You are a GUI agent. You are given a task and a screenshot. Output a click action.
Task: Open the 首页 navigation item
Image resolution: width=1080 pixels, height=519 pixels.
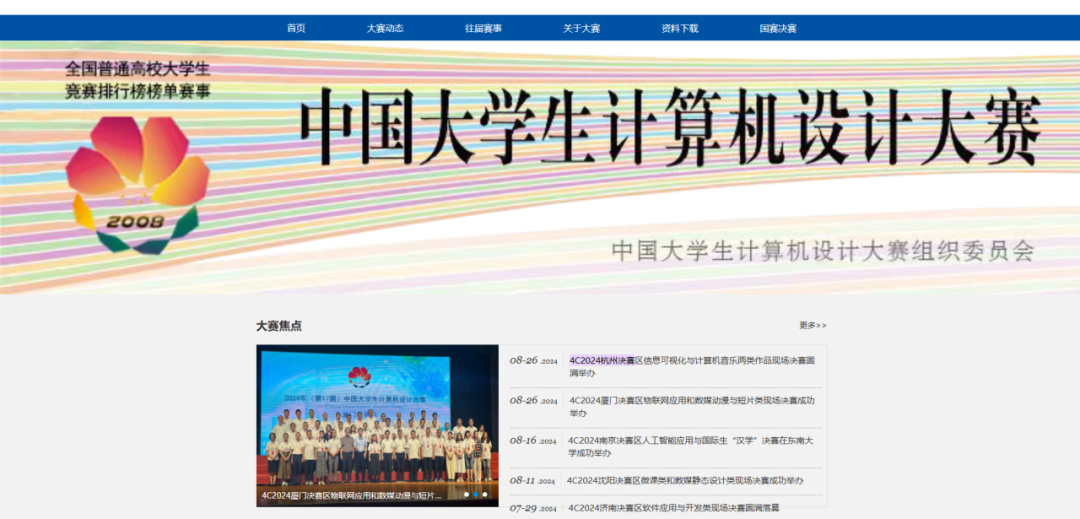coord(296,28)
